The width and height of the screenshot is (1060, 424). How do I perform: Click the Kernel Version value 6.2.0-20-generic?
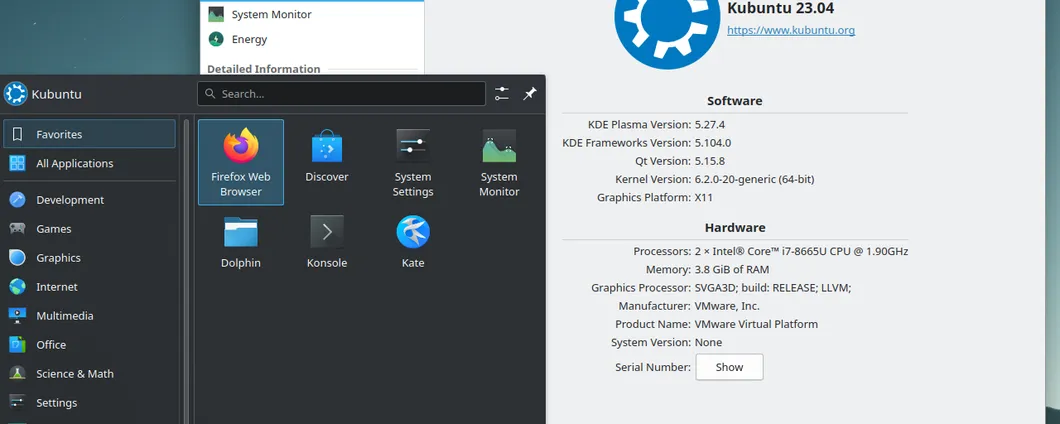pos(754,179)
